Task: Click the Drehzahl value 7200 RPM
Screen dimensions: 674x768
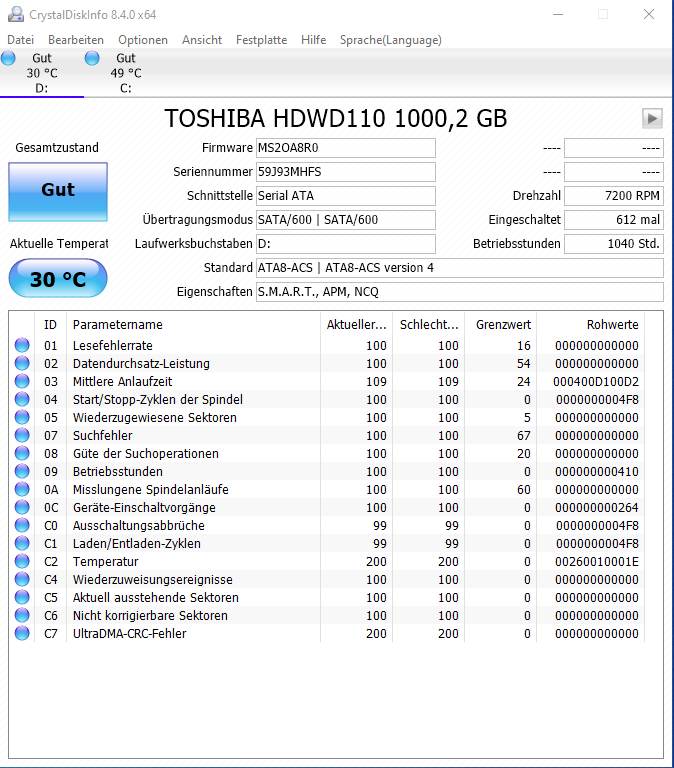Action: (x=614, y=196)
